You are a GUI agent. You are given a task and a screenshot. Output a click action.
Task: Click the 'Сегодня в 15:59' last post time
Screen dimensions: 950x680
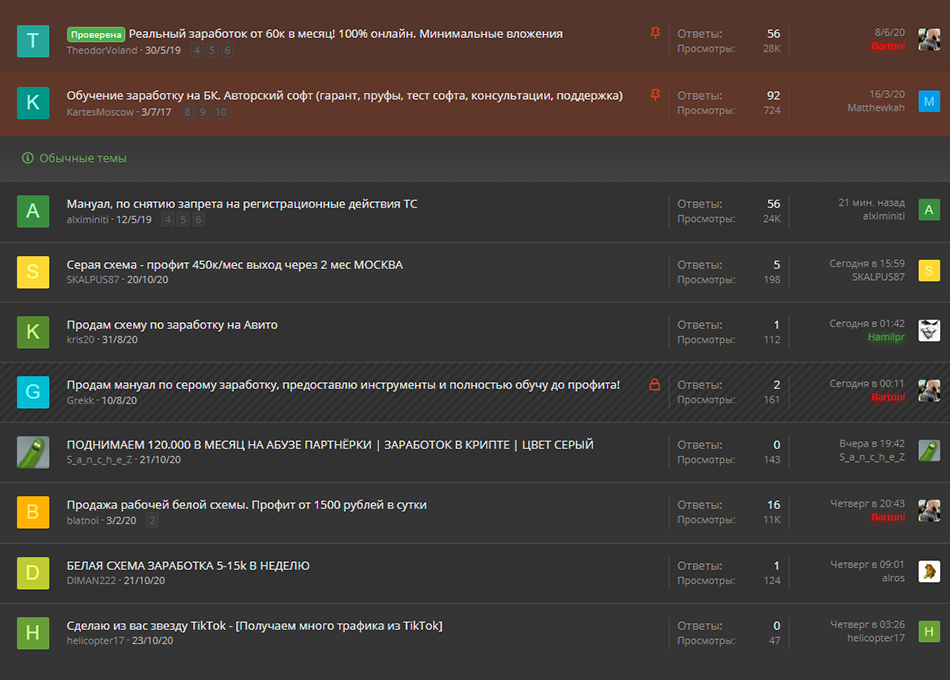(867, 264)
